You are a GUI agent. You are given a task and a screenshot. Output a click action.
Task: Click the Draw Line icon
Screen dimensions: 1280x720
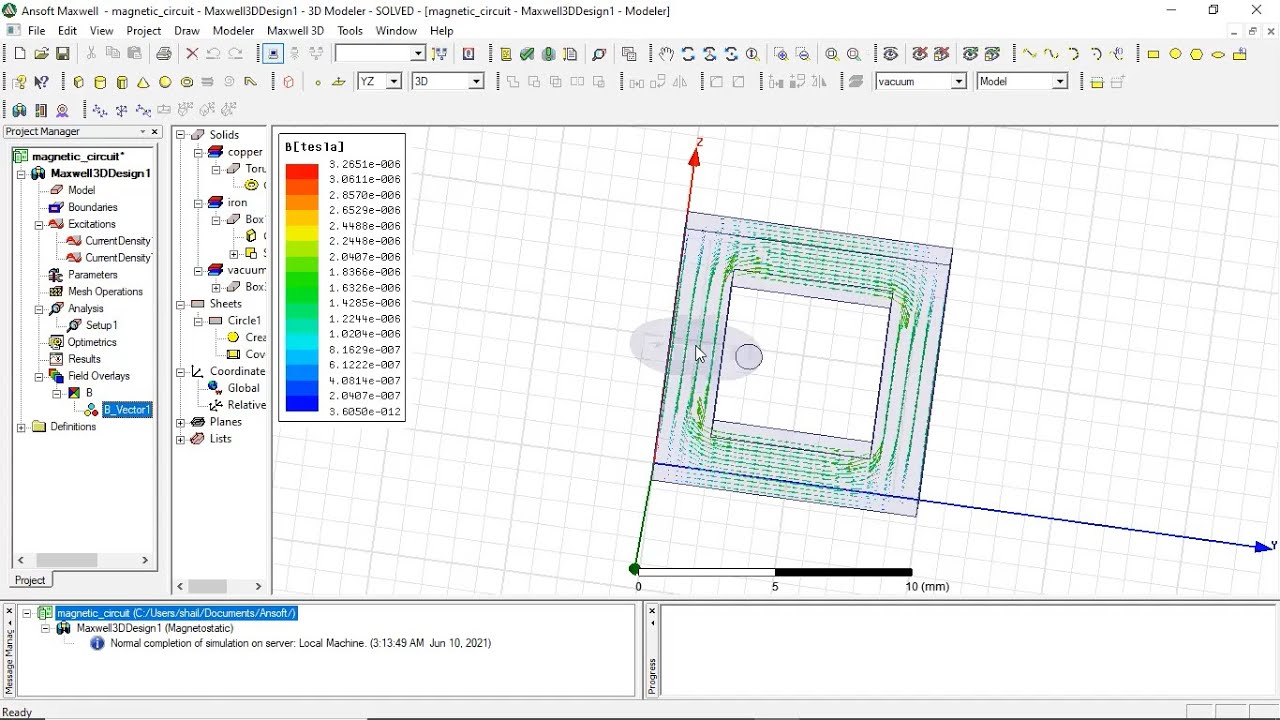click(1030, 54)
